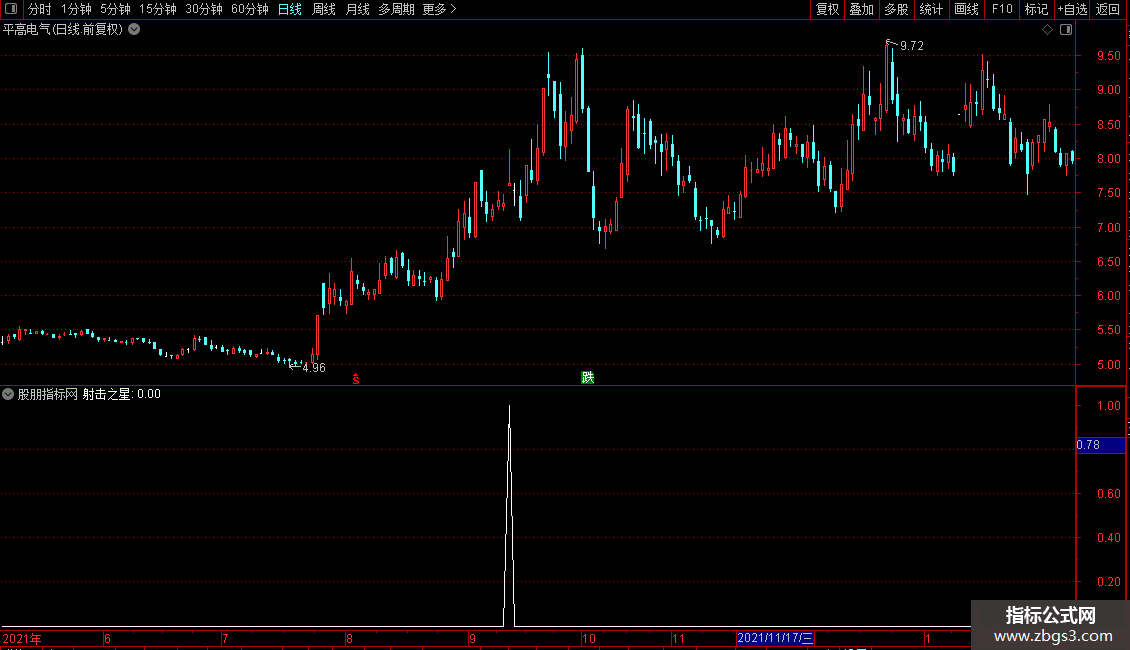This screenshot has height=650, width=1130.
Task: Click the 射击之星: 0.00 indicator label
Action: (121, 394)
